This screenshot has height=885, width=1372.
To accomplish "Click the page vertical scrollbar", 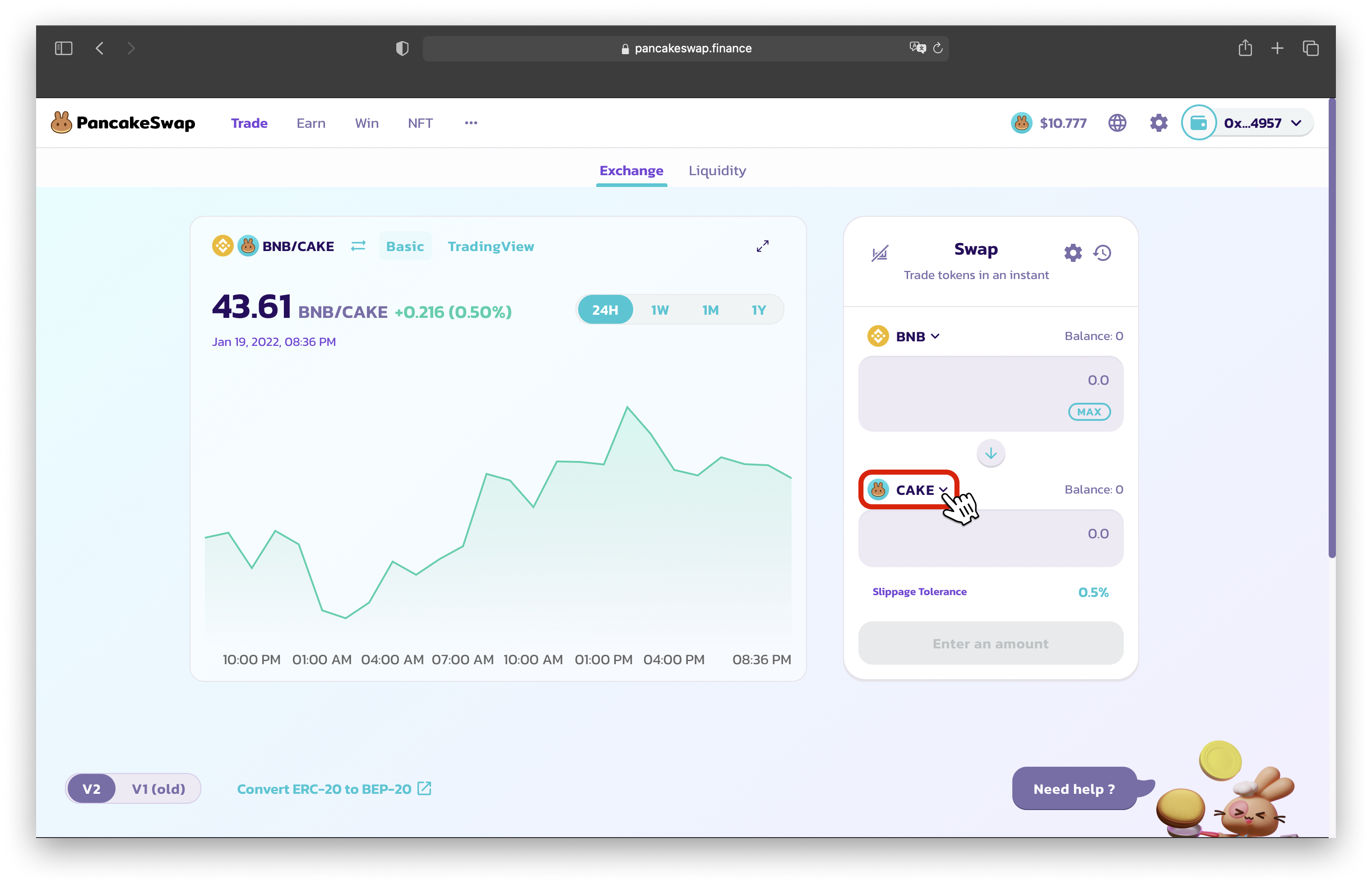I will tap(1331, 327).
